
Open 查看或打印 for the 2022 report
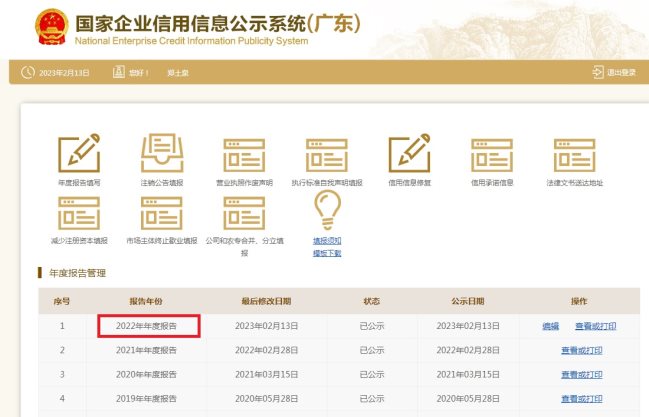[x=595, y=326]
